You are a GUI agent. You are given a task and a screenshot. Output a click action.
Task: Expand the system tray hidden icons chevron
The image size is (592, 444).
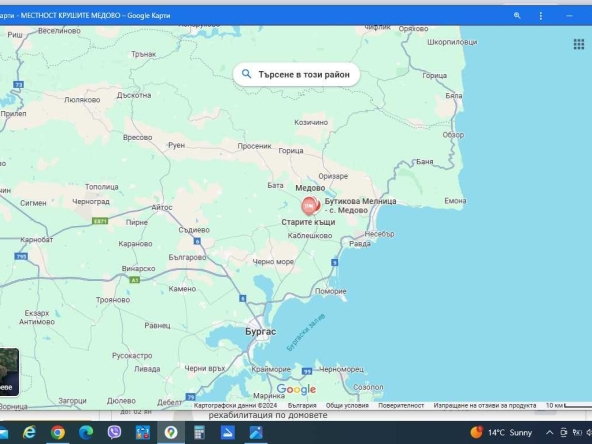pos(550,432)
